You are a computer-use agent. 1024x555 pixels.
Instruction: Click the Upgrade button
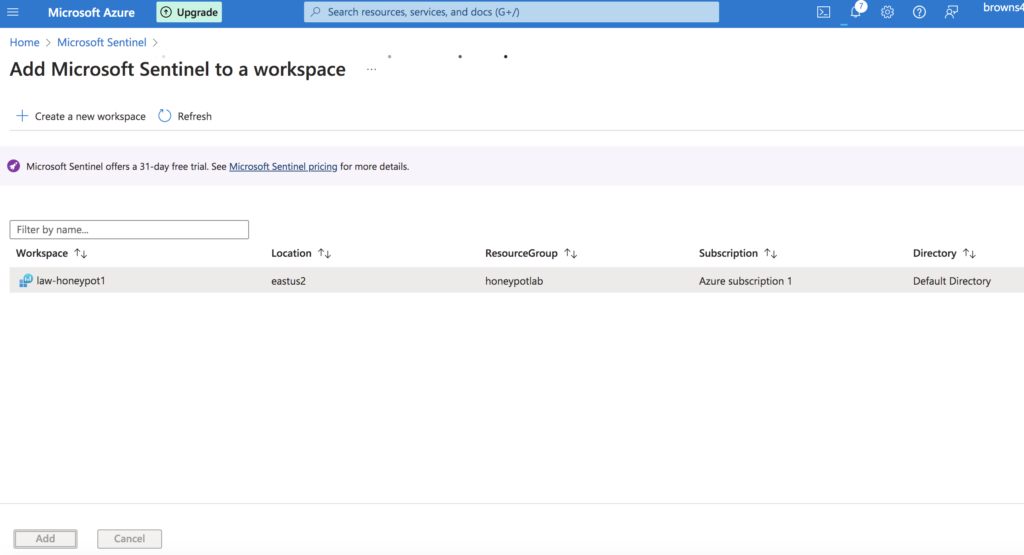pos(189,12)
